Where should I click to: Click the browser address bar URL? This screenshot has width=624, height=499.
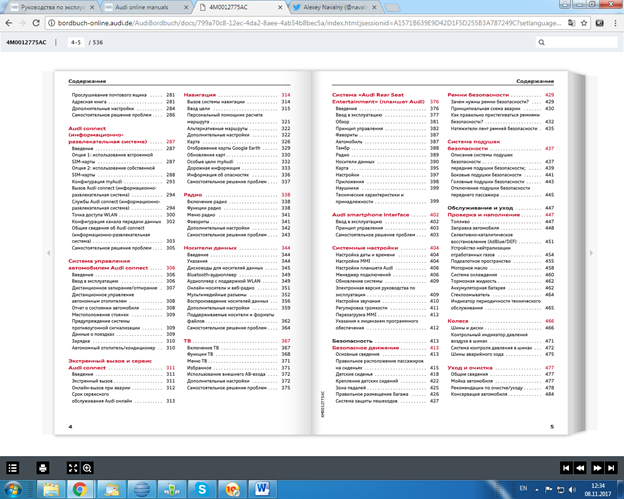click(x=300, y=19)
